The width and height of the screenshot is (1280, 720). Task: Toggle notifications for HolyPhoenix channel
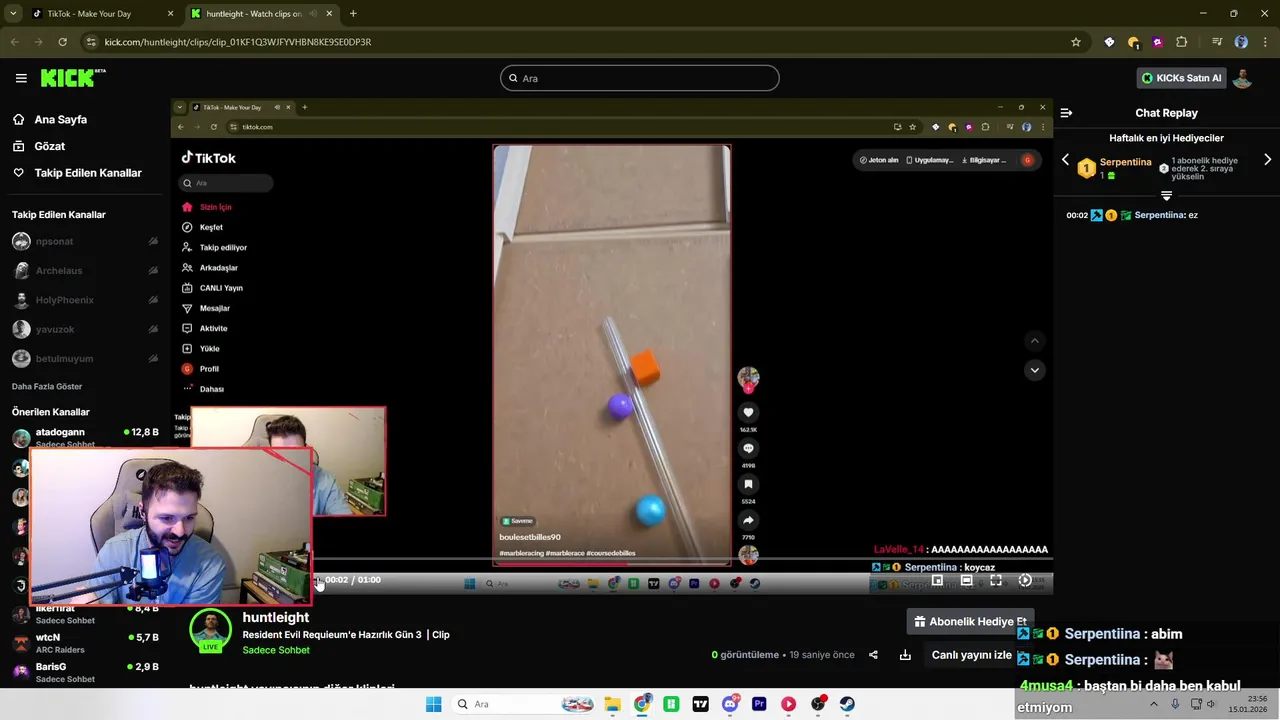pyautogui.click(x=153, y=300)
